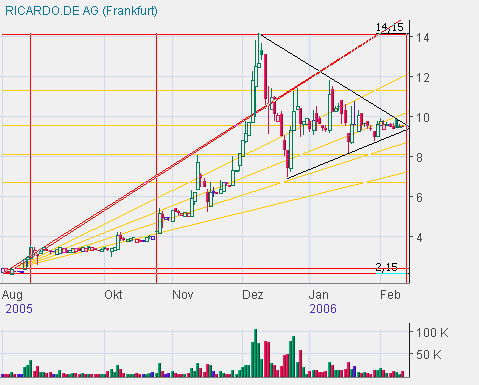Screen dimensions: 479x385
Task: Click the price axis value 6
Action: [x=419, y=198]
